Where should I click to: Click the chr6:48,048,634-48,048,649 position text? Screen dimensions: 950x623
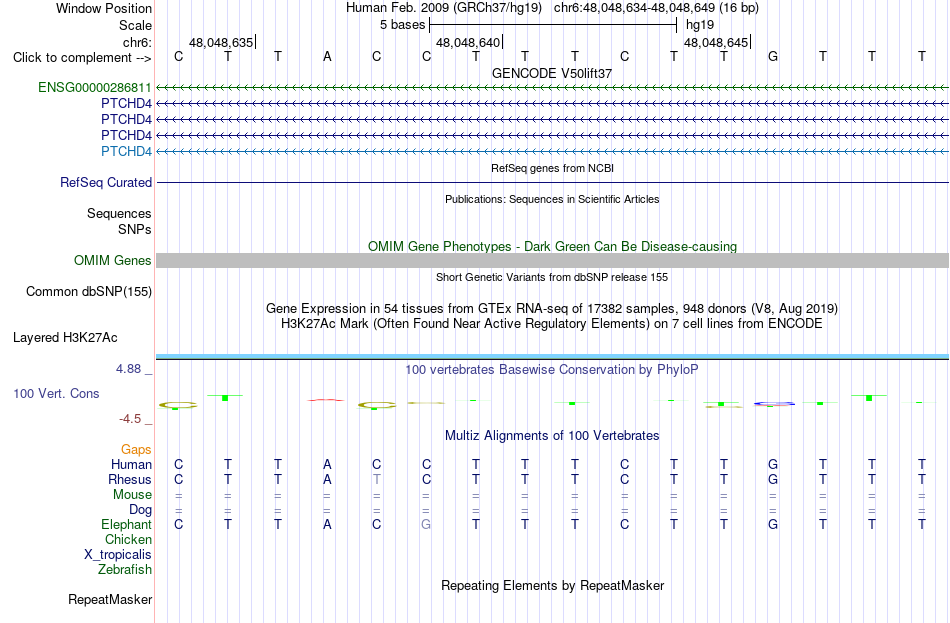[656, 8]
